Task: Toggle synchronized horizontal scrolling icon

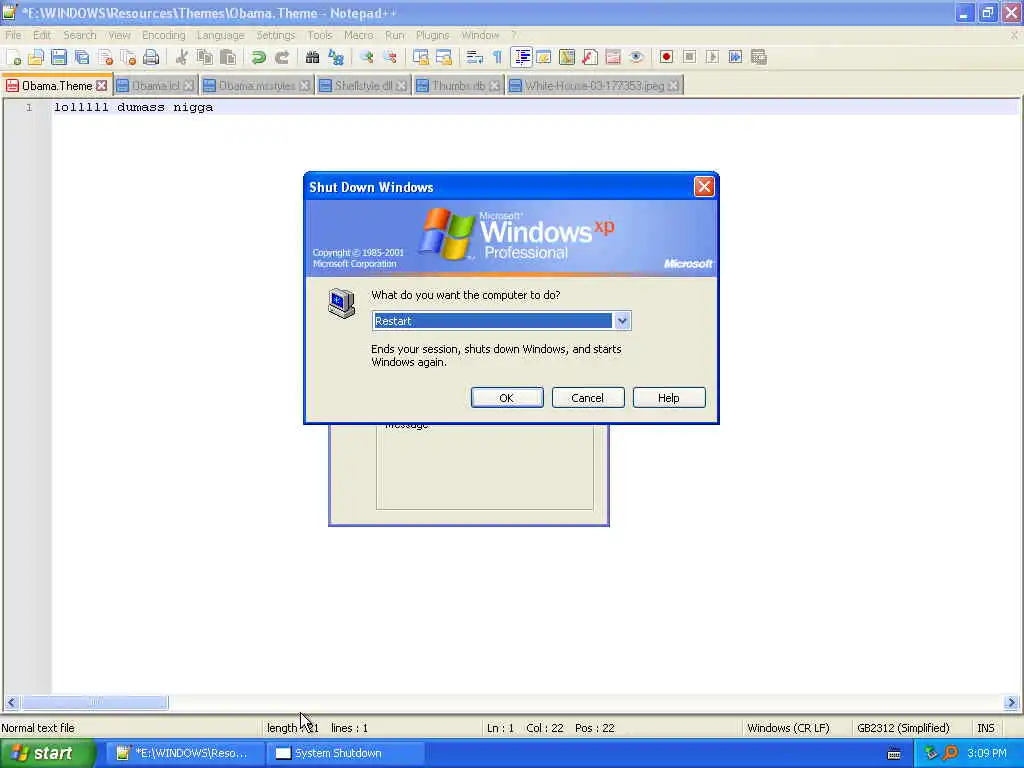Action: click(x=443, y=57)
